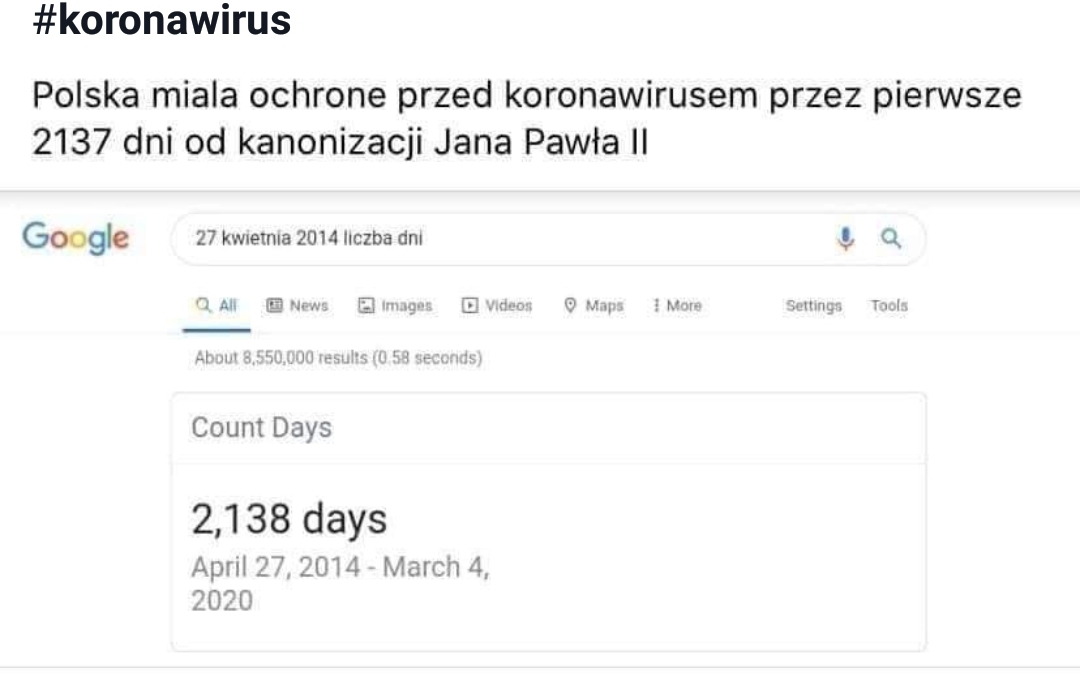Image resolution: width=1080 pixels, height=675 pixels.
Task: Click the 'About 8,550,000 results' stats text
Action: click(x=338, y=358)
